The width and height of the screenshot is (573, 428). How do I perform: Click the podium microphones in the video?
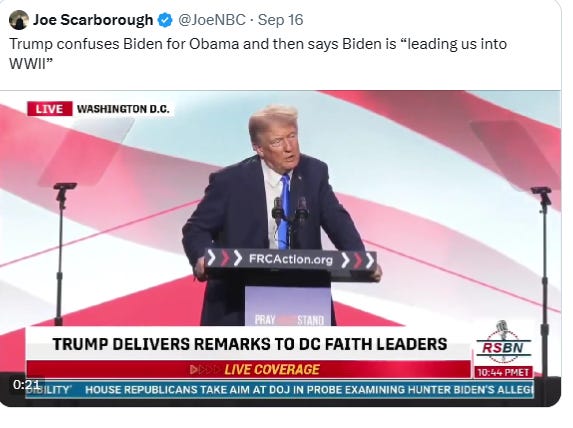pyautogui.click(x=290, y=211)
